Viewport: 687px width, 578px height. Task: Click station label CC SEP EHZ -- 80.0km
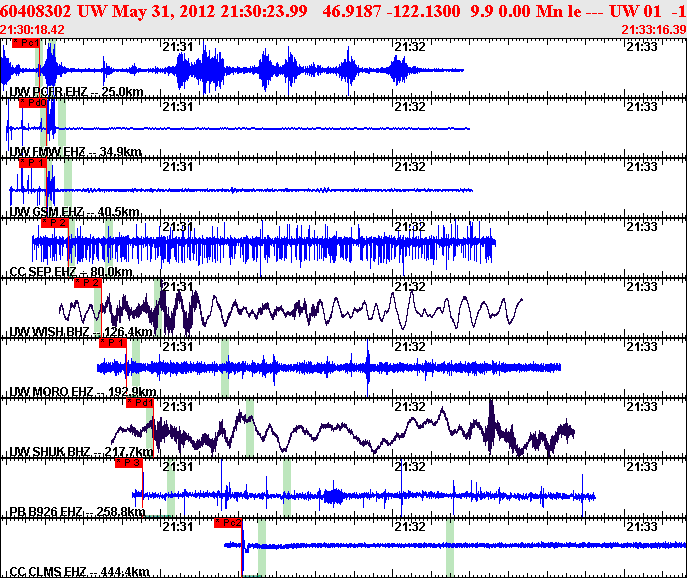pyautogui.click(x=71, y=272)
